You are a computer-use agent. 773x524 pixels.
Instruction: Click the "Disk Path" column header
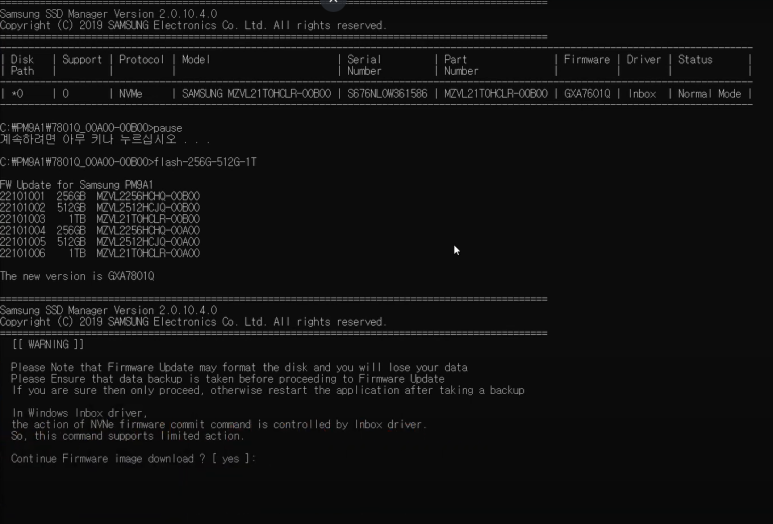click(x=22, y=65)
